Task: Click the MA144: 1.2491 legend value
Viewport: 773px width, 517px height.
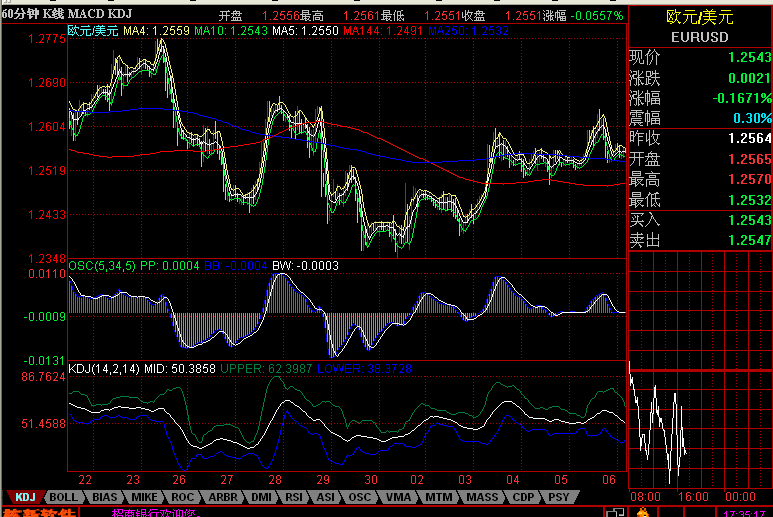Action: click(383, 31)
